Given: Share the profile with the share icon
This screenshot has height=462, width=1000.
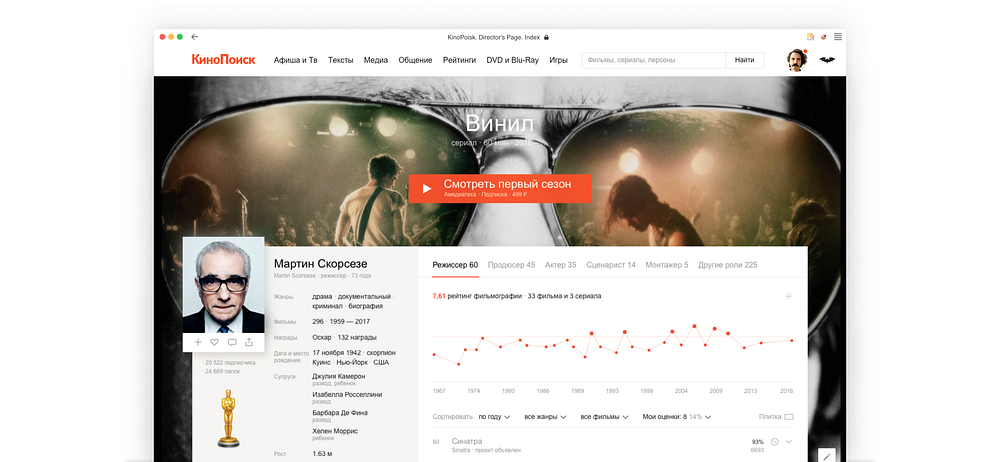Looking at the screenshot, I should coord(249,342).
